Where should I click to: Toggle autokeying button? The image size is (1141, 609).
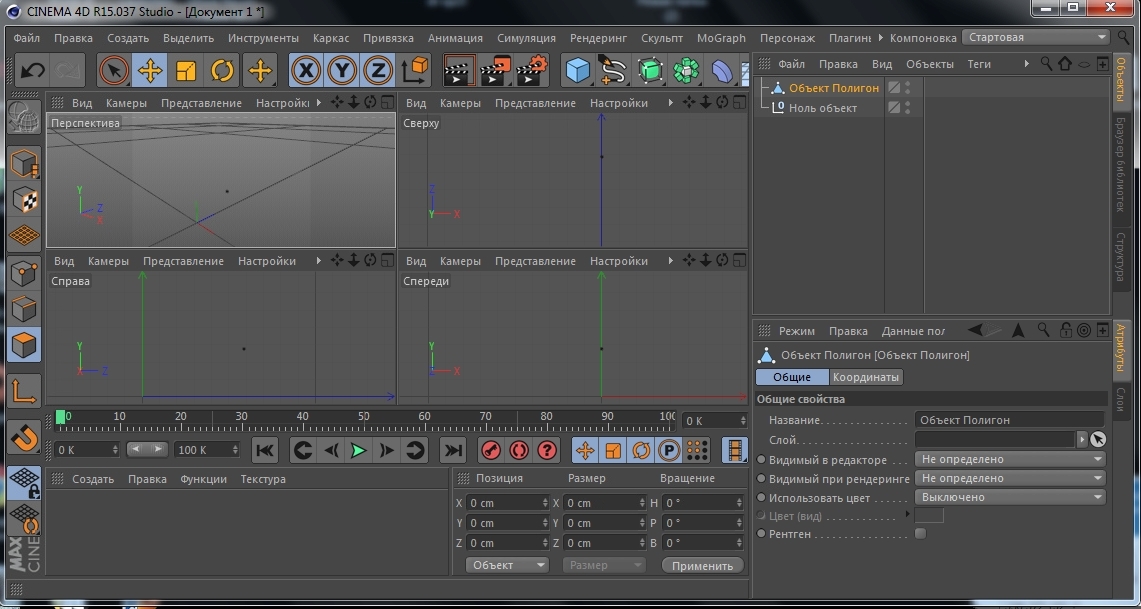[x=519, y=450]
